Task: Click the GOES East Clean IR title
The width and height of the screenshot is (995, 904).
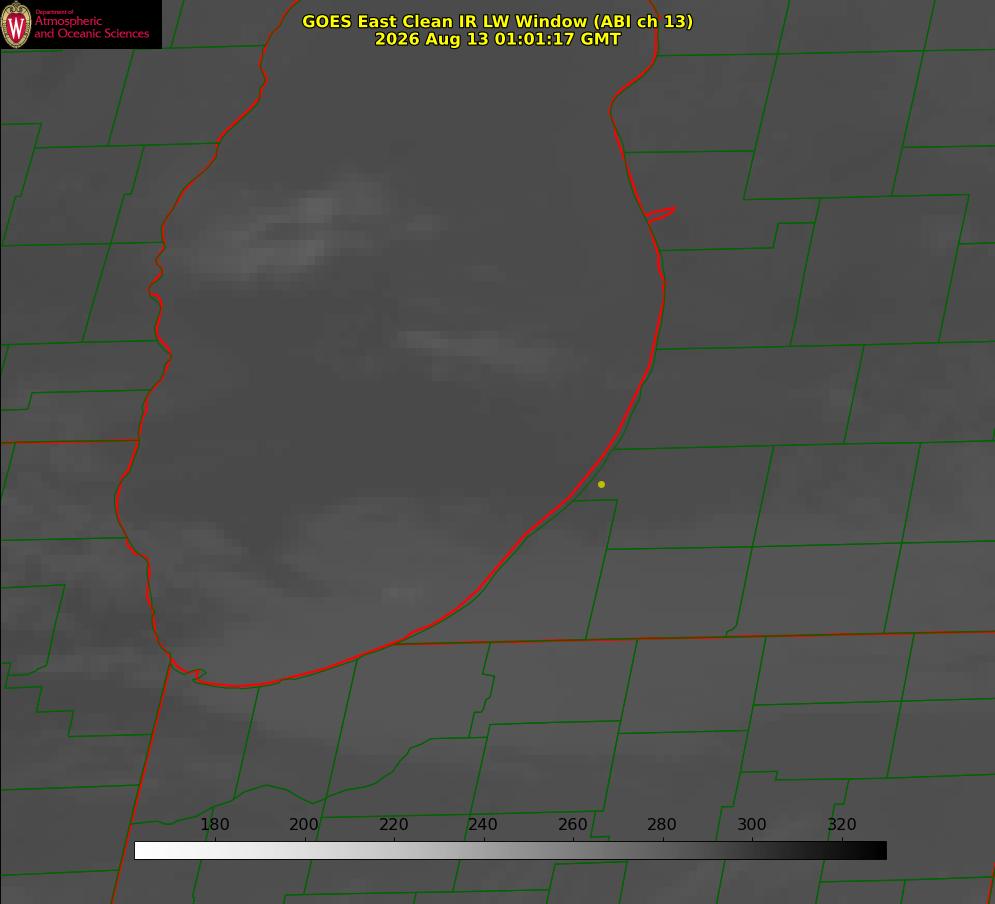Action: [498, 21]
